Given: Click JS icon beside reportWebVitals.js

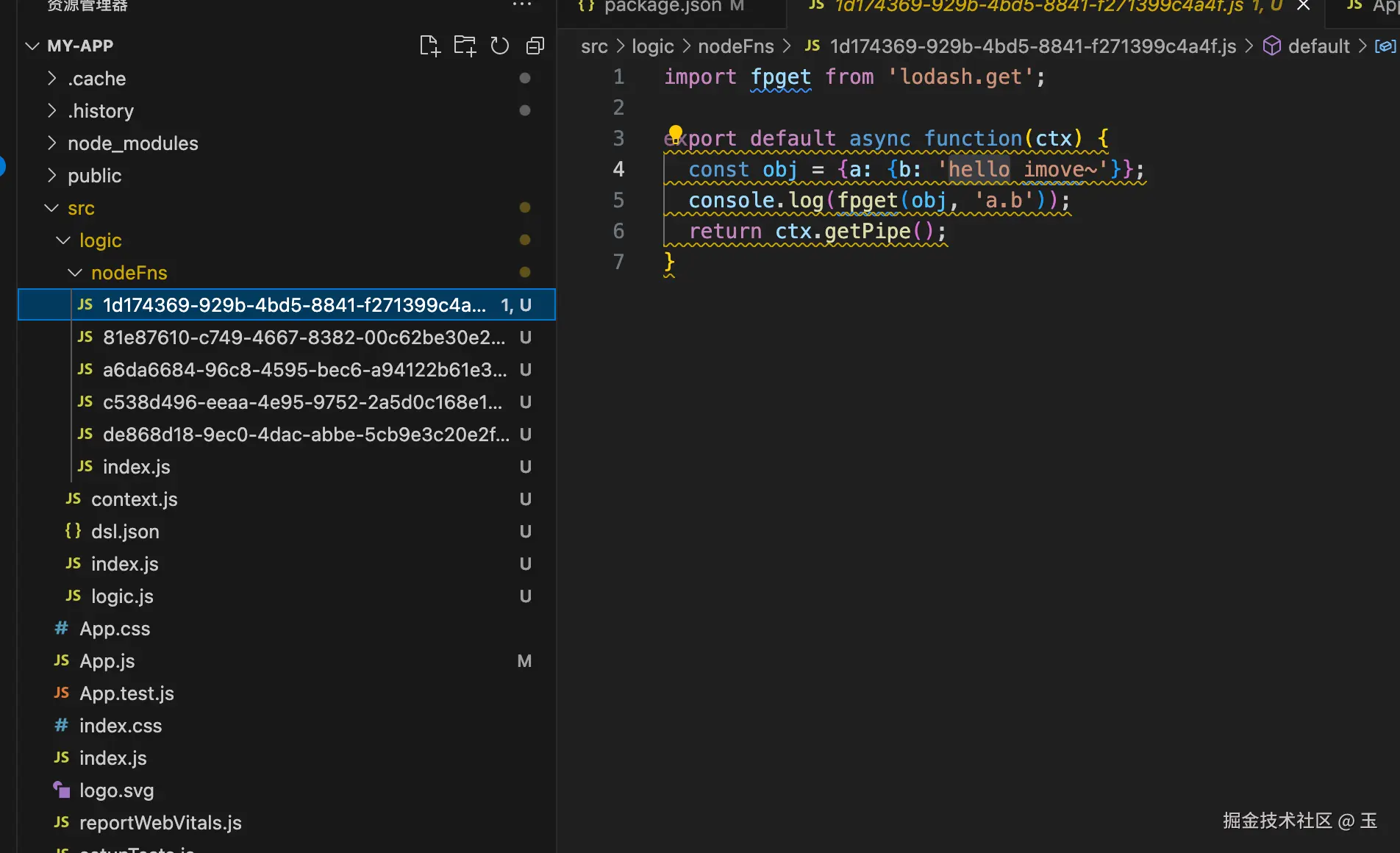Looking at the screenshot, I should (62, 822).
